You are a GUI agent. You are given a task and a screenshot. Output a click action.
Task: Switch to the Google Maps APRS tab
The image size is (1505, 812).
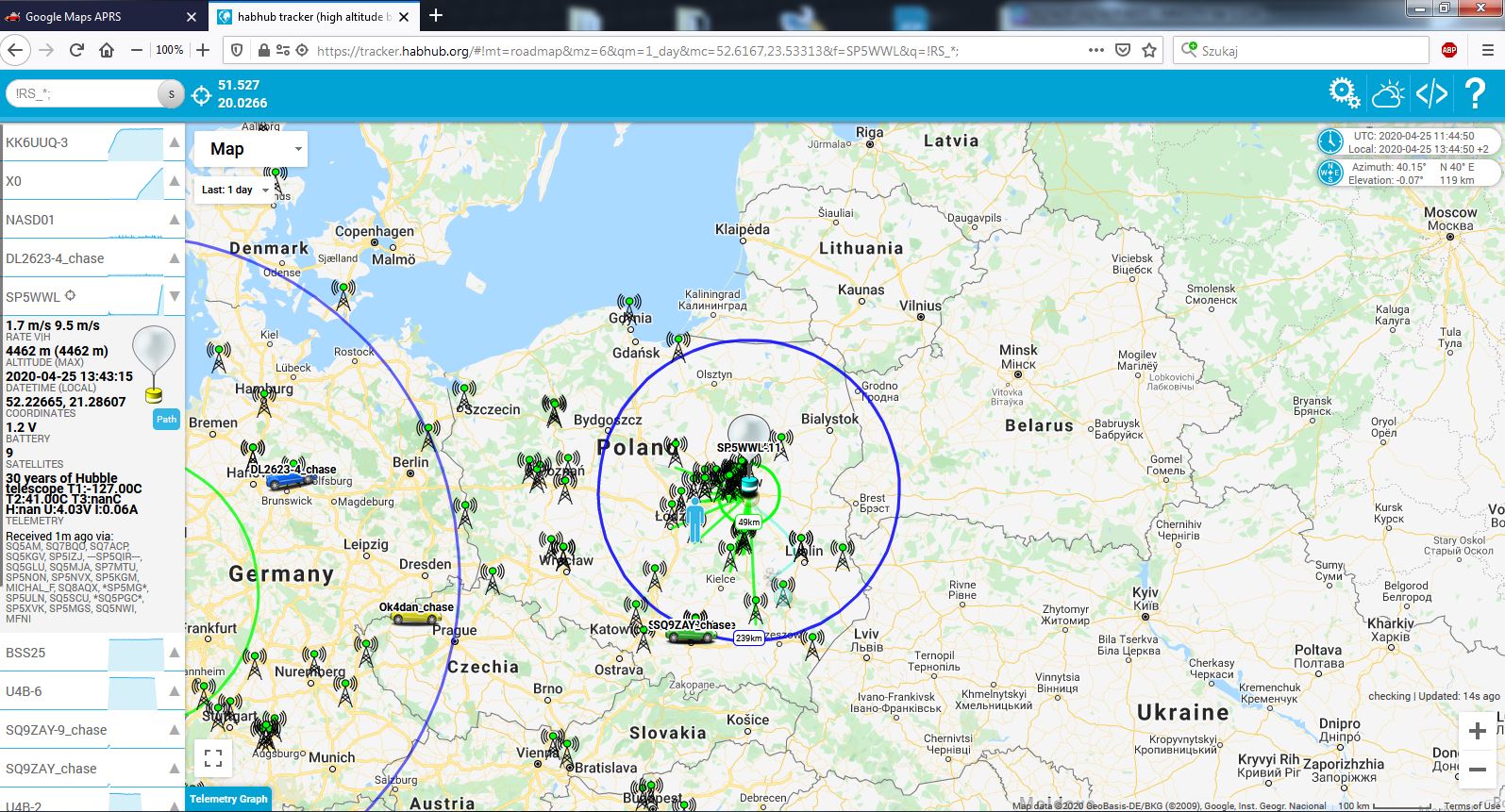[x=103, y=16]
